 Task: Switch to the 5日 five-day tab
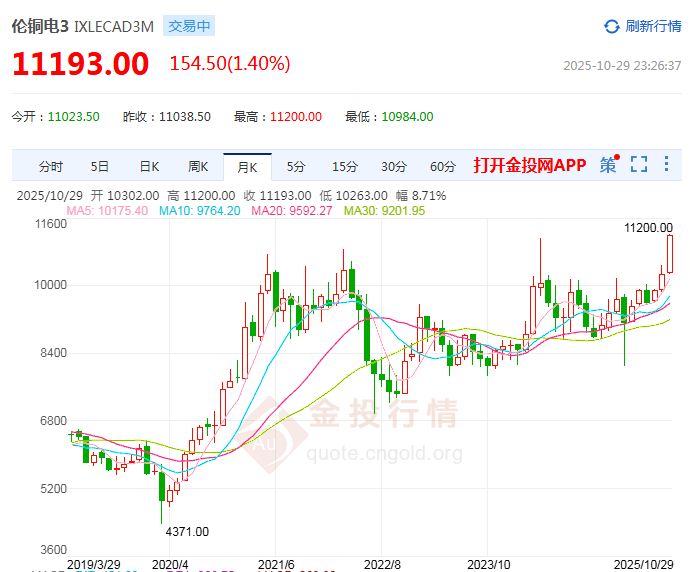pyautogui.click(x=100, y=166)
